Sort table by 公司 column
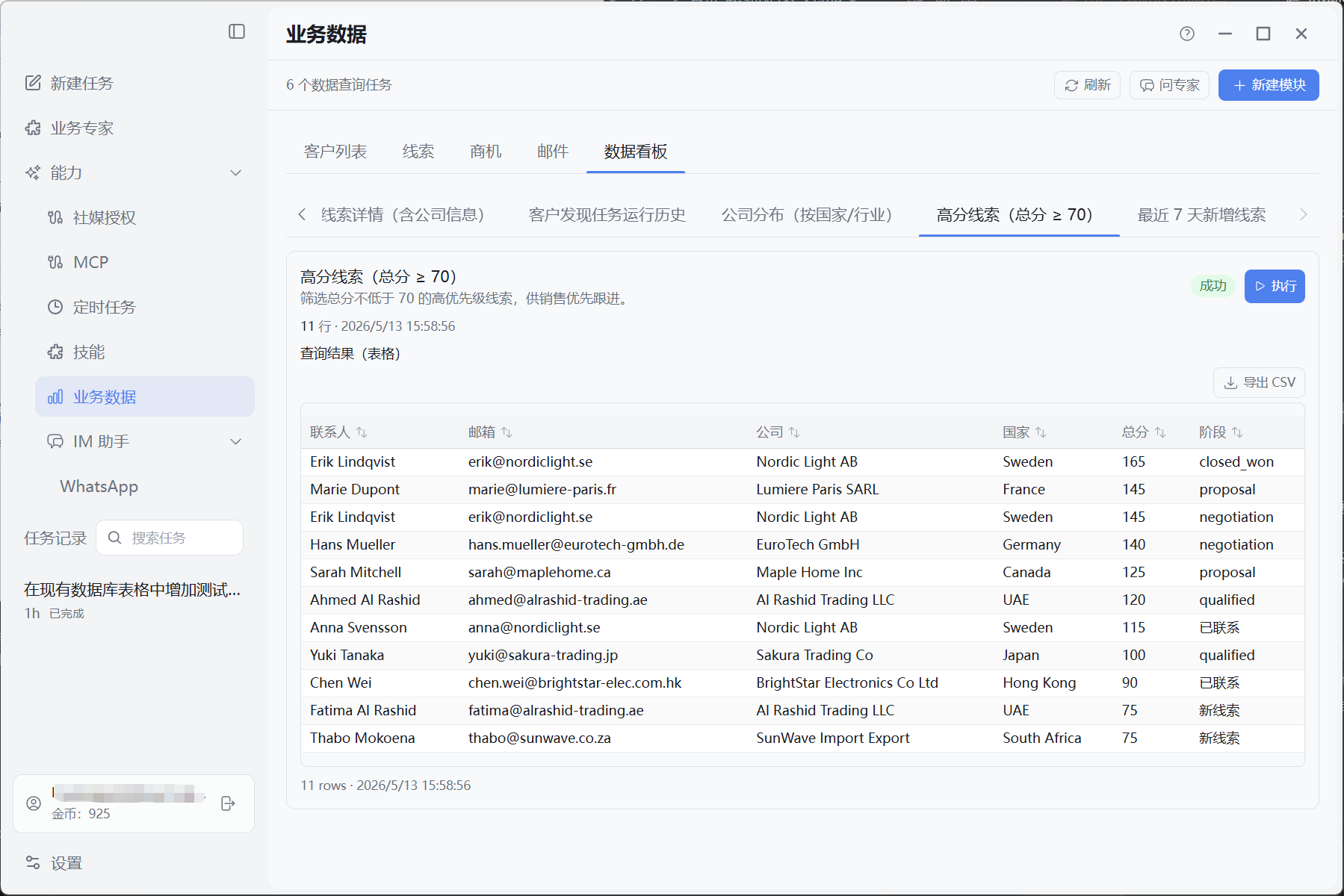 [x=794, y=432]
